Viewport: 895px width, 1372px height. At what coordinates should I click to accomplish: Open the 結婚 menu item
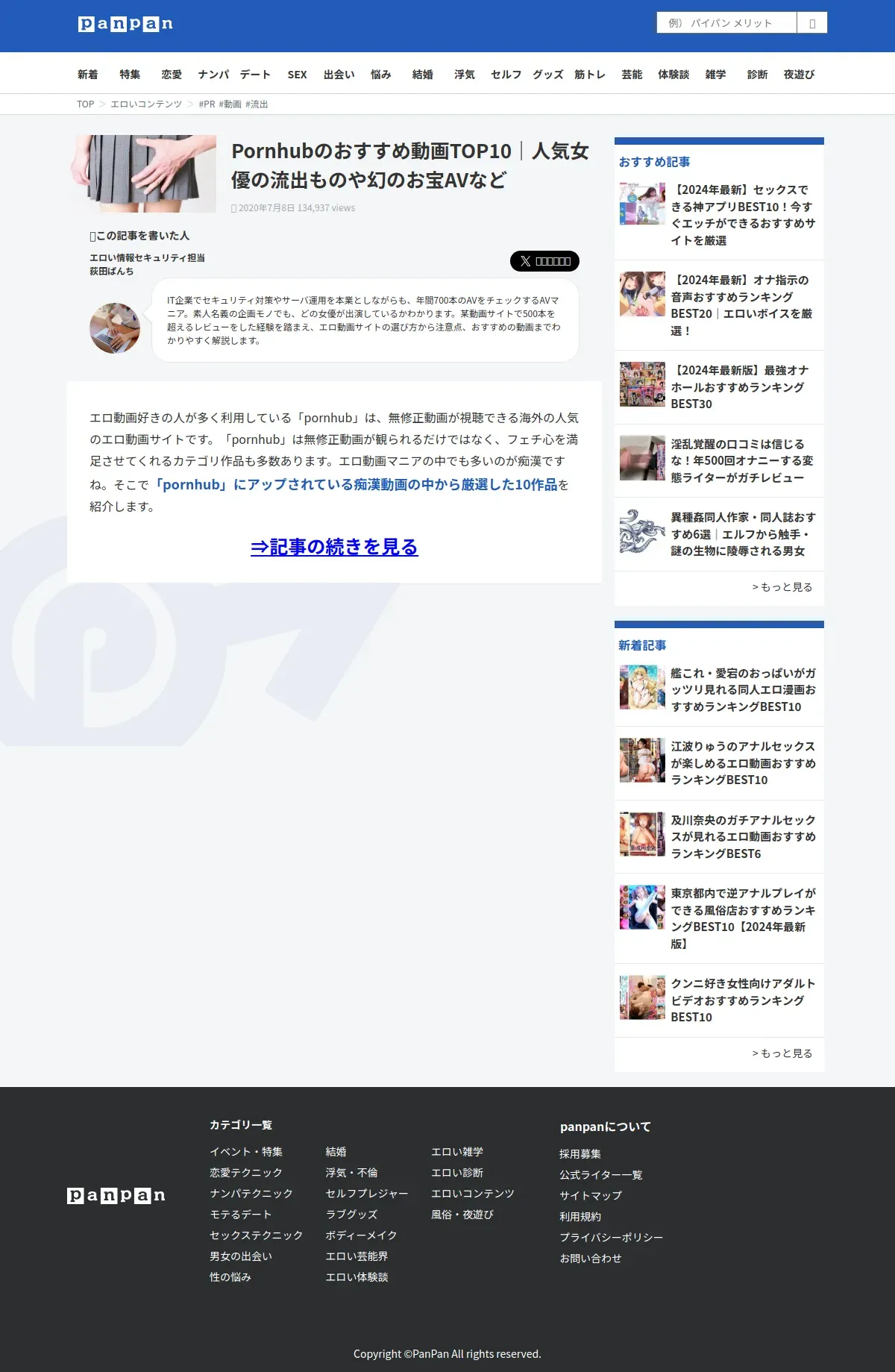coord(423,75)
